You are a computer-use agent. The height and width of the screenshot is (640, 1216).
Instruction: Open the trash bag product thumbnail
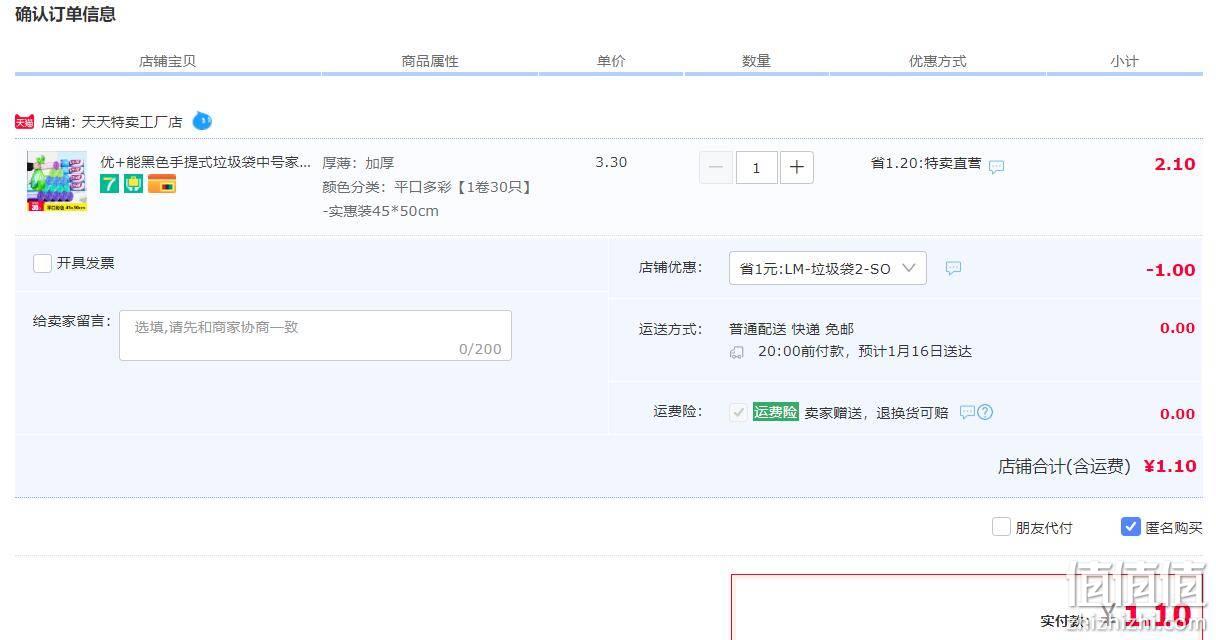pos(57,181)
